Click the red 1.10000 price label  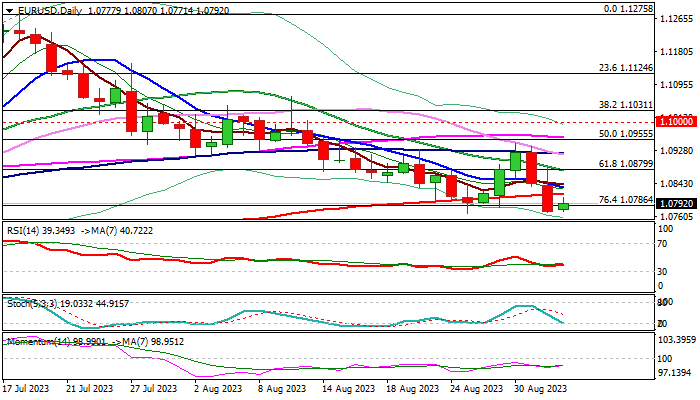[676, 121]
